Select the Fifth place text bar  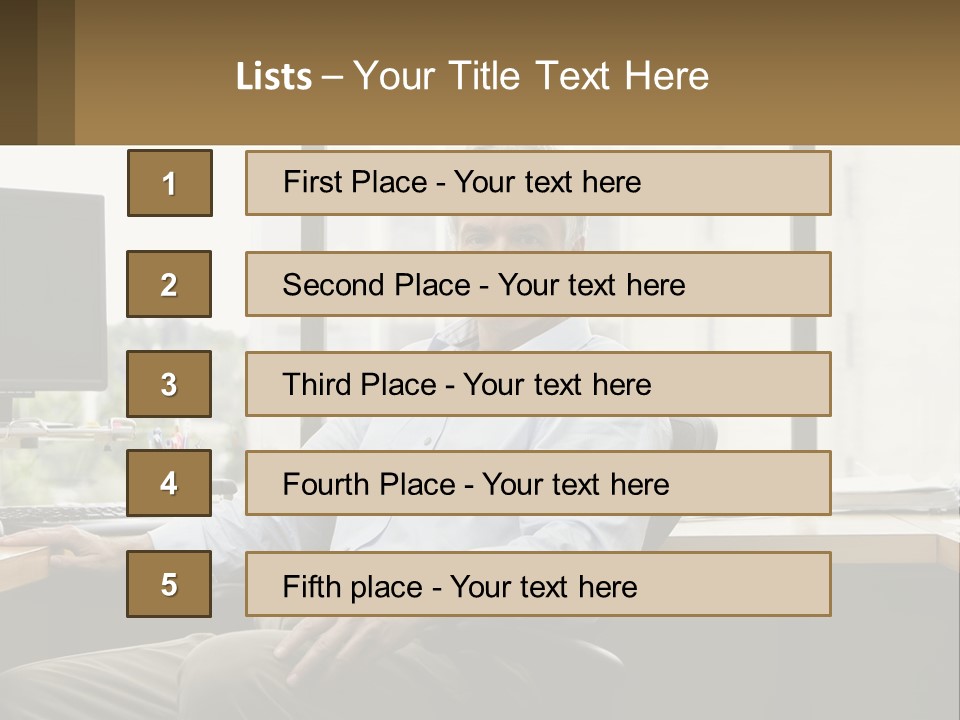[538, 584]
